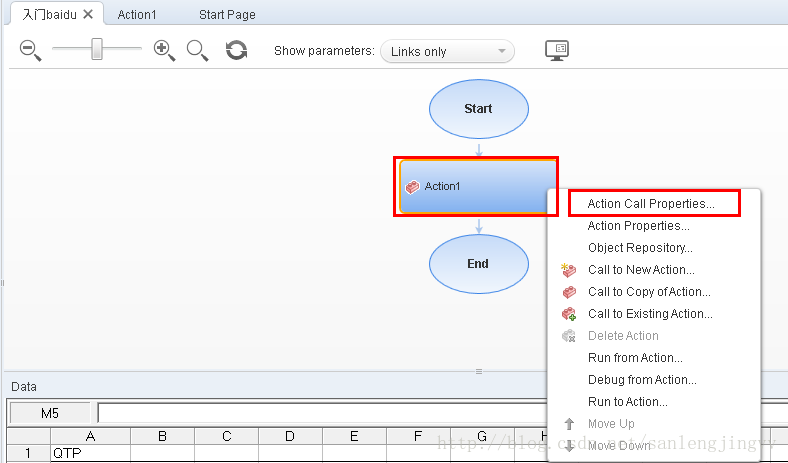The image size is (788, 463).
Task: Click the Call to Existing Action icon
Action: coord(569,314)
